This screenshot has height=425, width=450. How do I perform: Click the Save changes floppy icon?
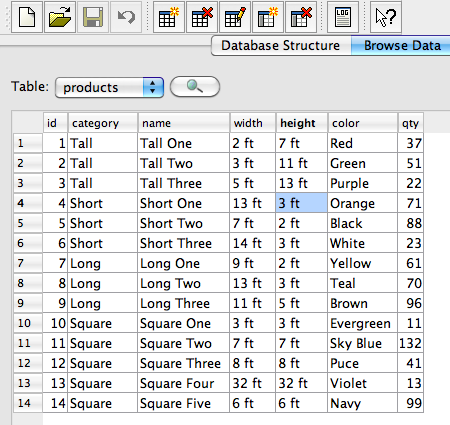click(93, 17)
